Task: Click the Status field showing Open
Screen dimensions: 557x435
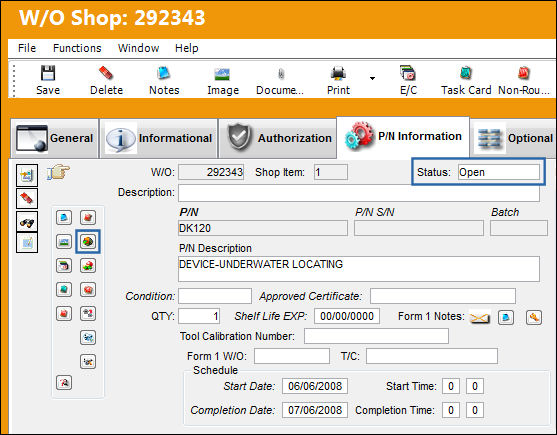Action: (499, 172)
